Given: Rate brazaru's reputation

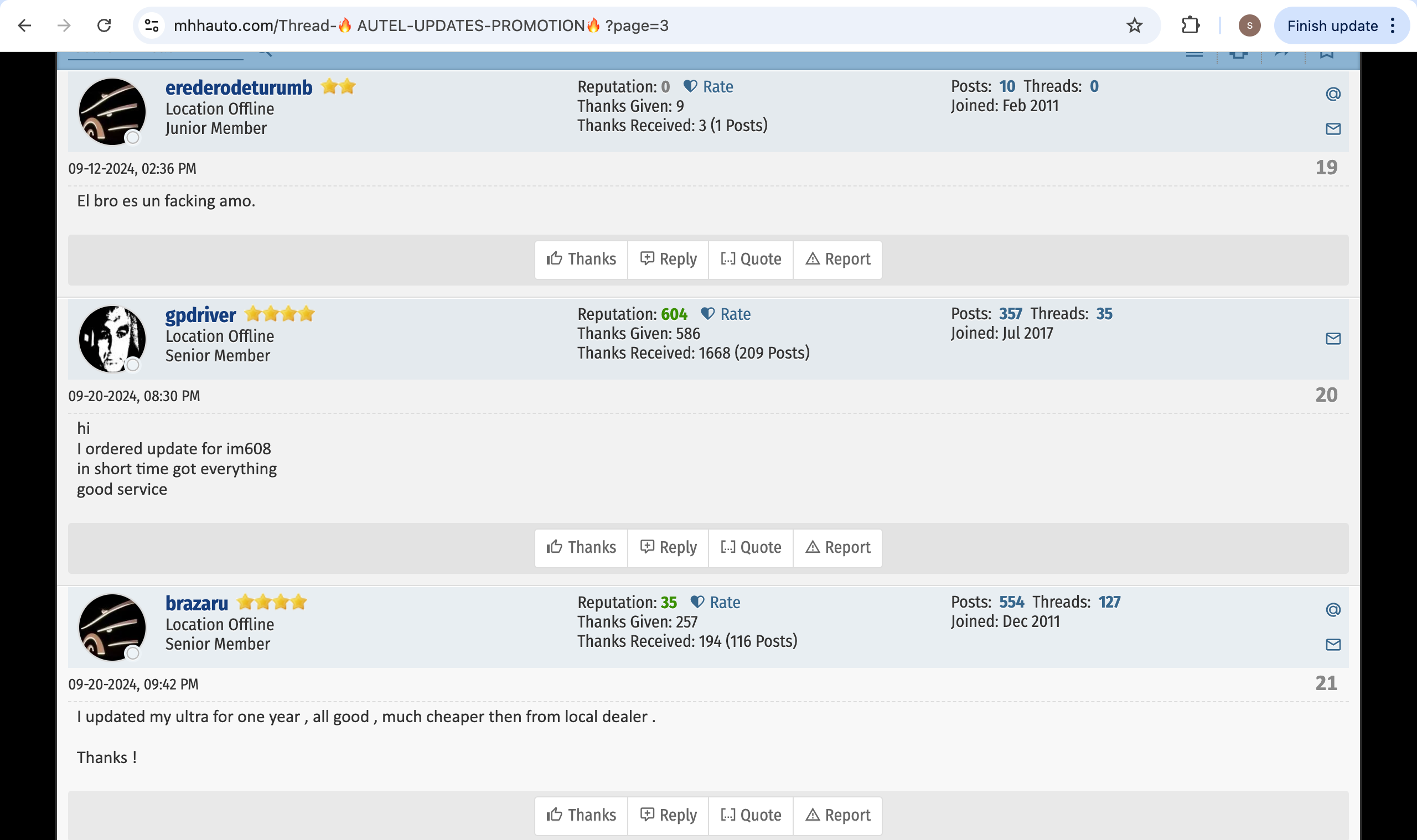Looking at the screenshot, I should (716, 602).
